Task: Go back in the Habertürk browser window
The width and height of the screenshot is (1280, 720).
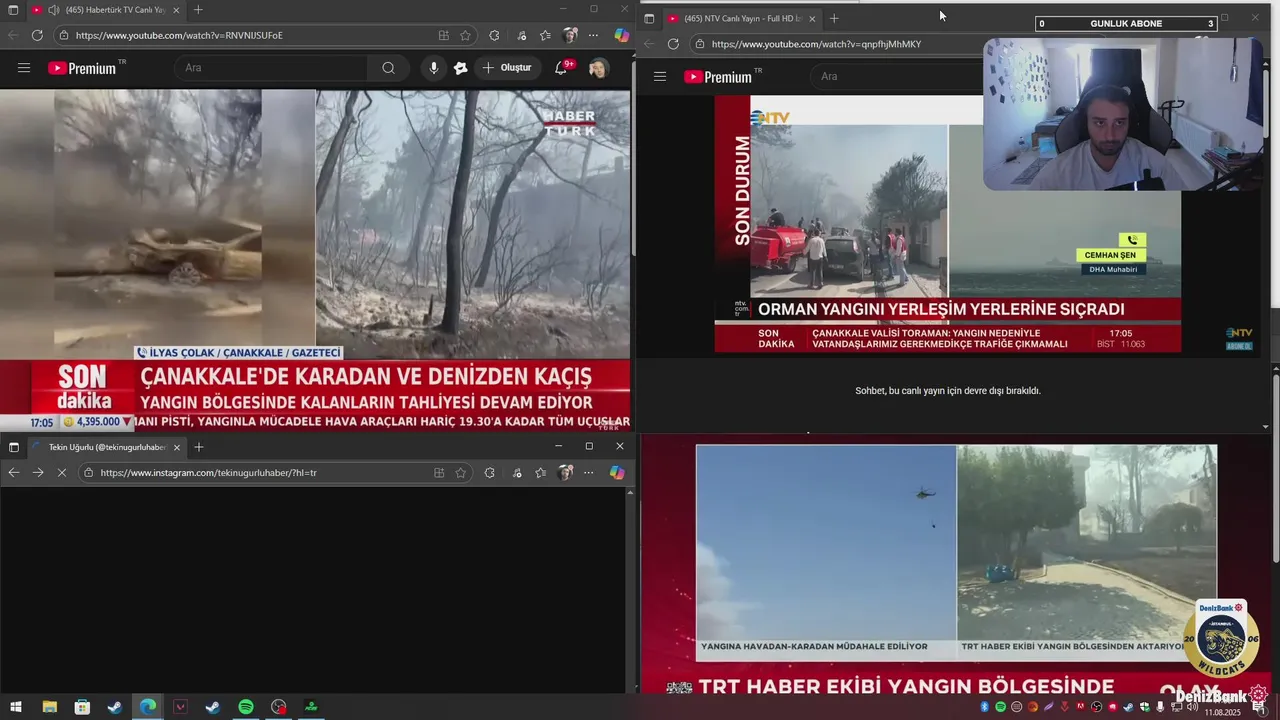Action: point(13,35)
